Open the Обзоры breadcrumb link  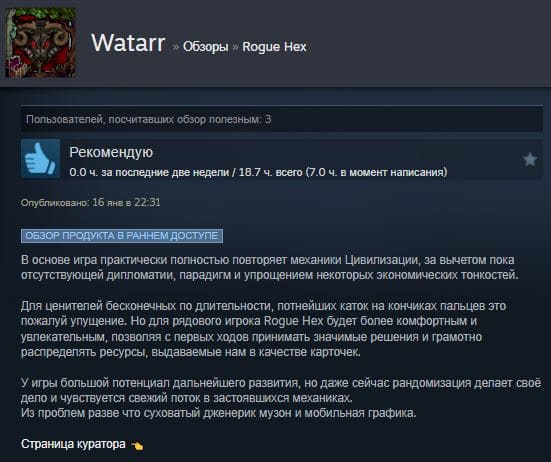[x=206, y=47]
